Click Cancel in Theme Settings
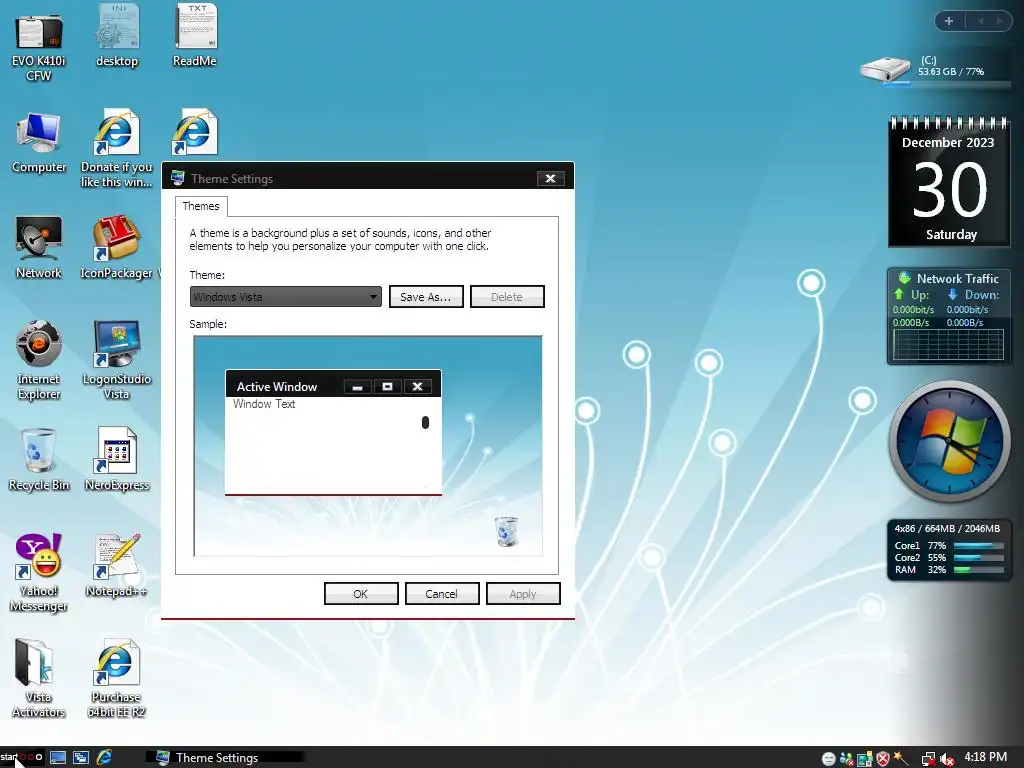 pyautogui.click(x=441, y=594)
